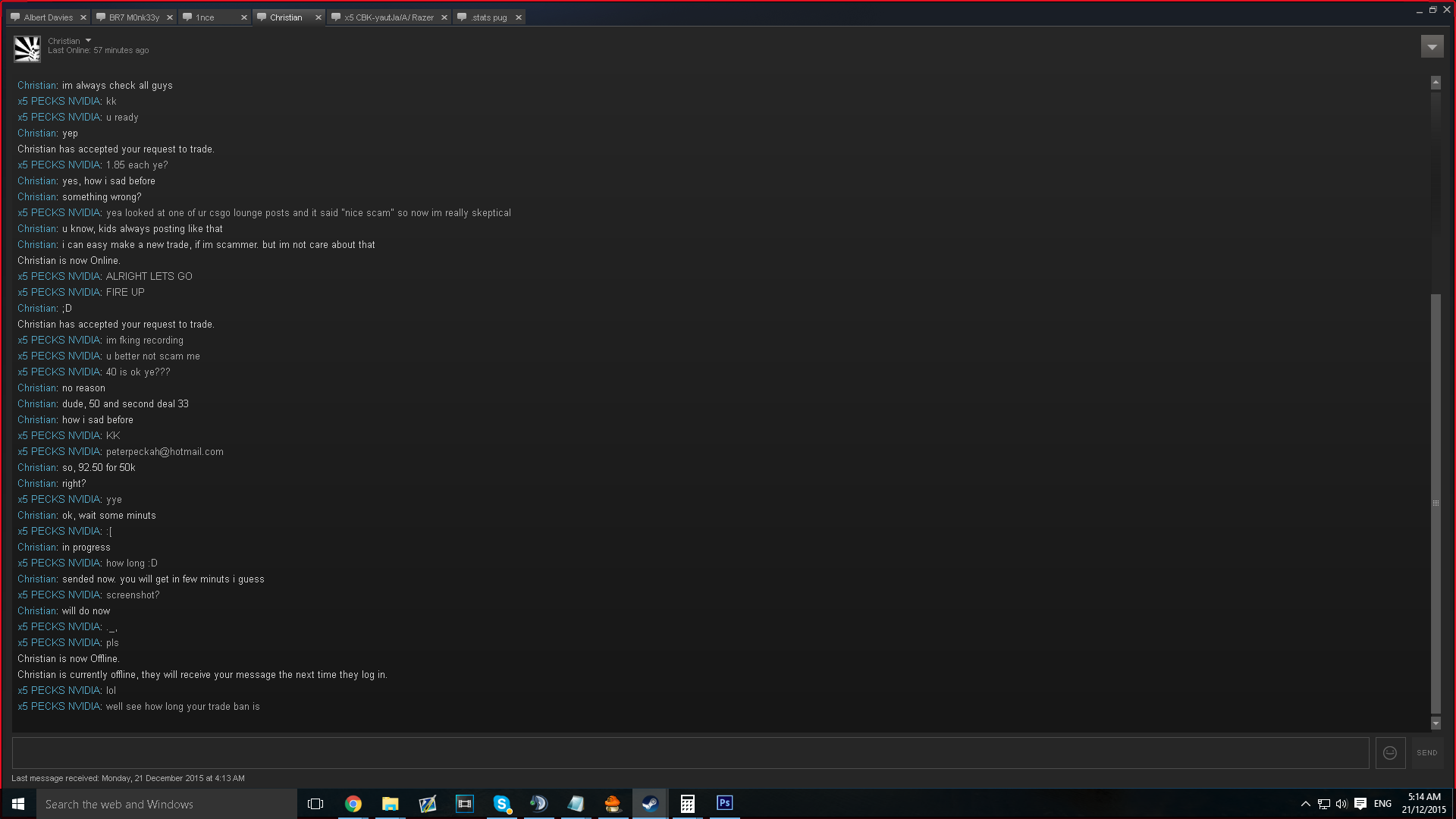This screenshot has width=1456, height=819.
Task: Open the 1nce chat tab
Action: pyautogui.click(x=205, y=17)
